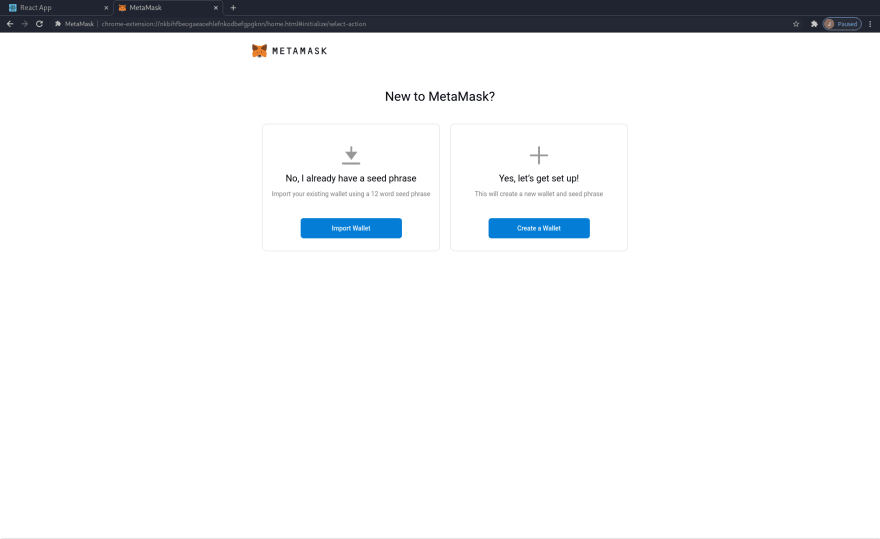
Task: Focus the browser address bar URL
Action: 233,24
